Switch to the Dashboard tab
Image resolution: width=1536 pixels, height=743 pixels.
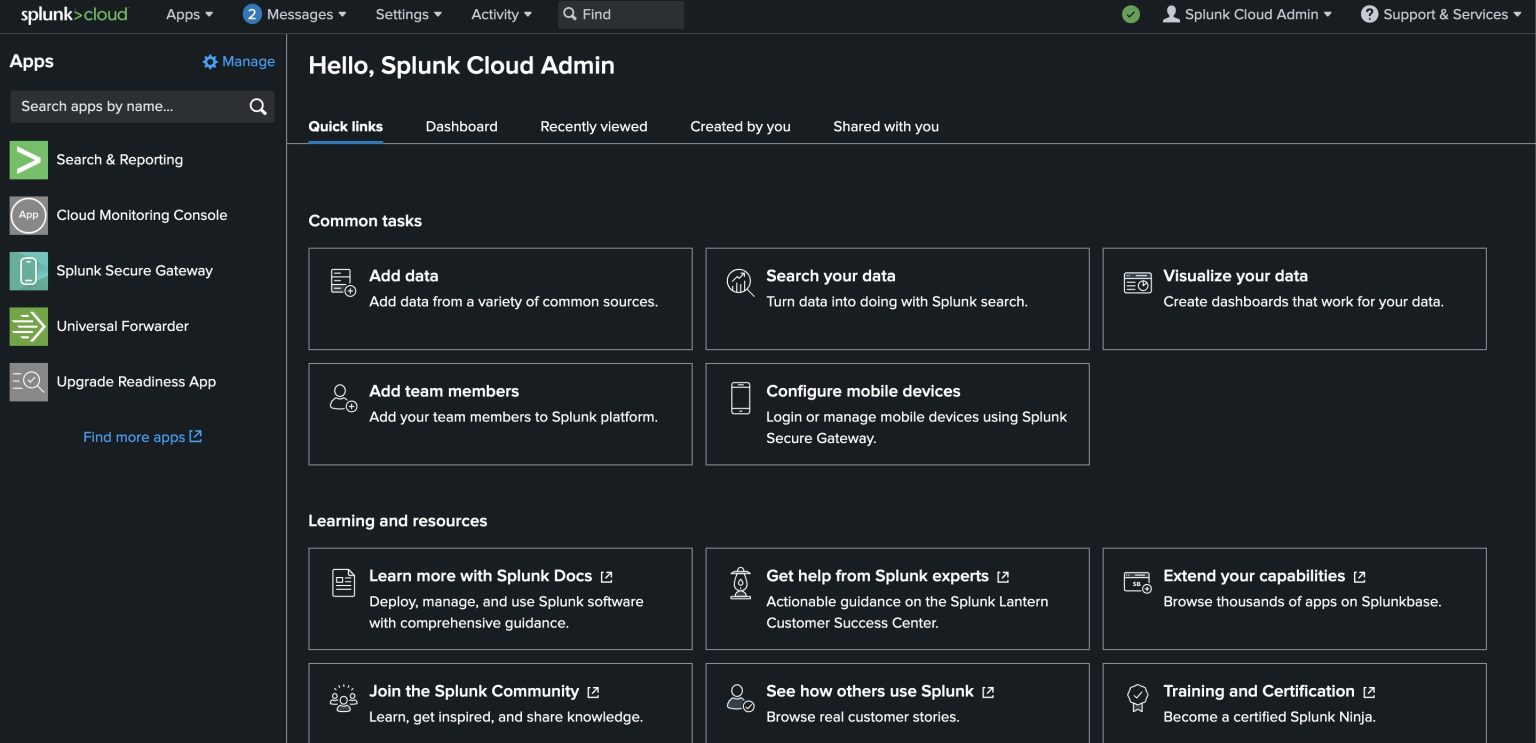pos(461,126)
